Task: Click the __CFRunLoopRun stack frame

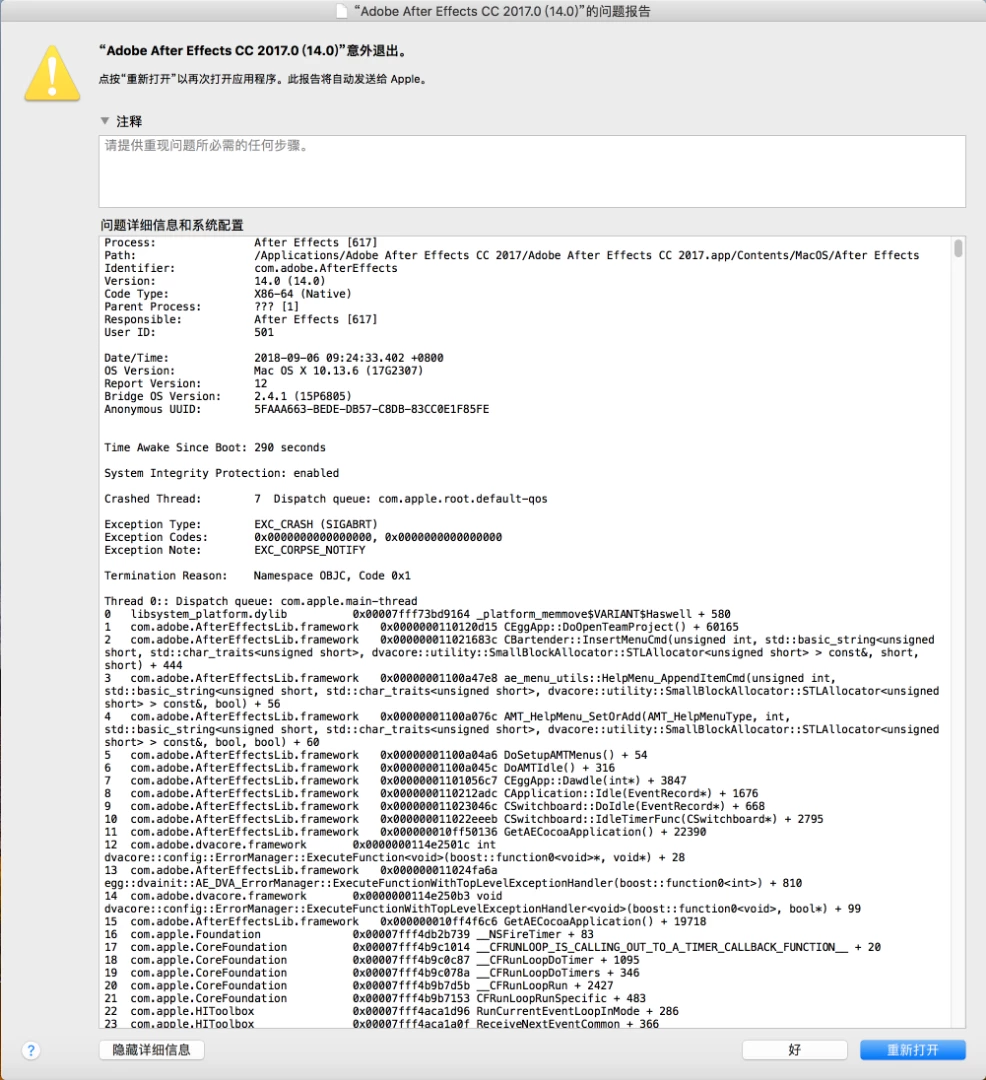Action: [x=359, y=986]
